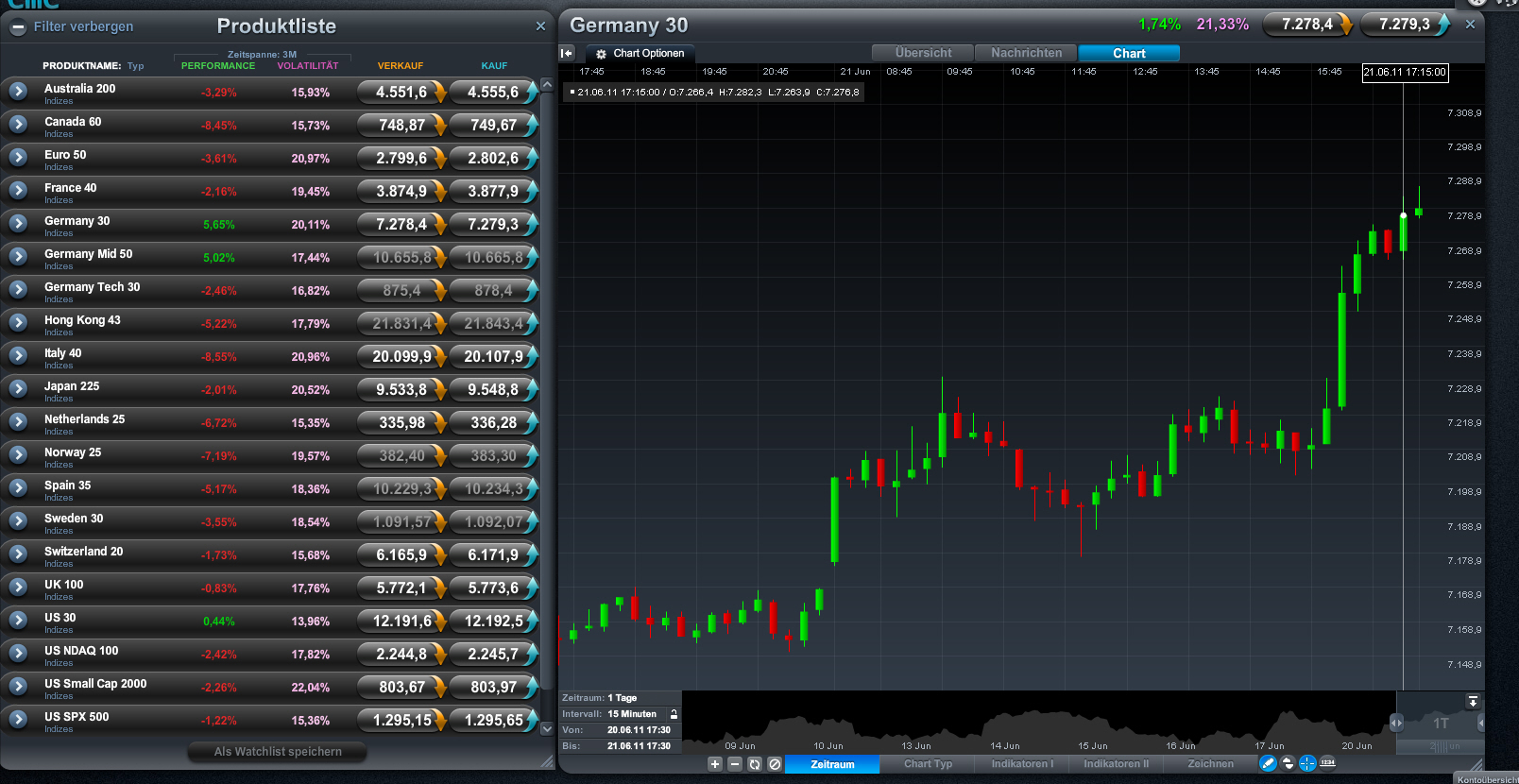The width and height of the screenshot is (1519, 784).
Task: Click the product list scroll-up arrow
Action: click(546, 85)
